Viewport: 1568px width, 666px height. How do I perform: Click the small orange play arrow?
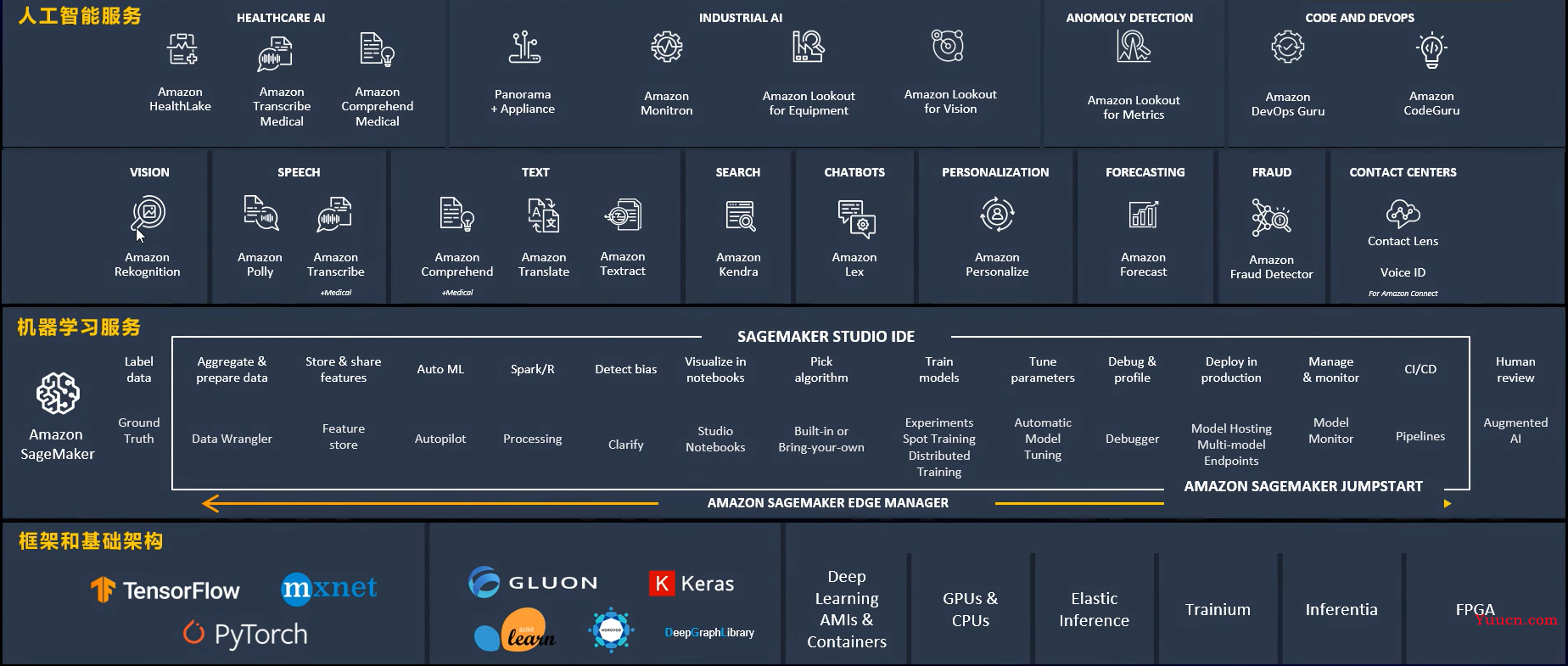click(1448, 504)
